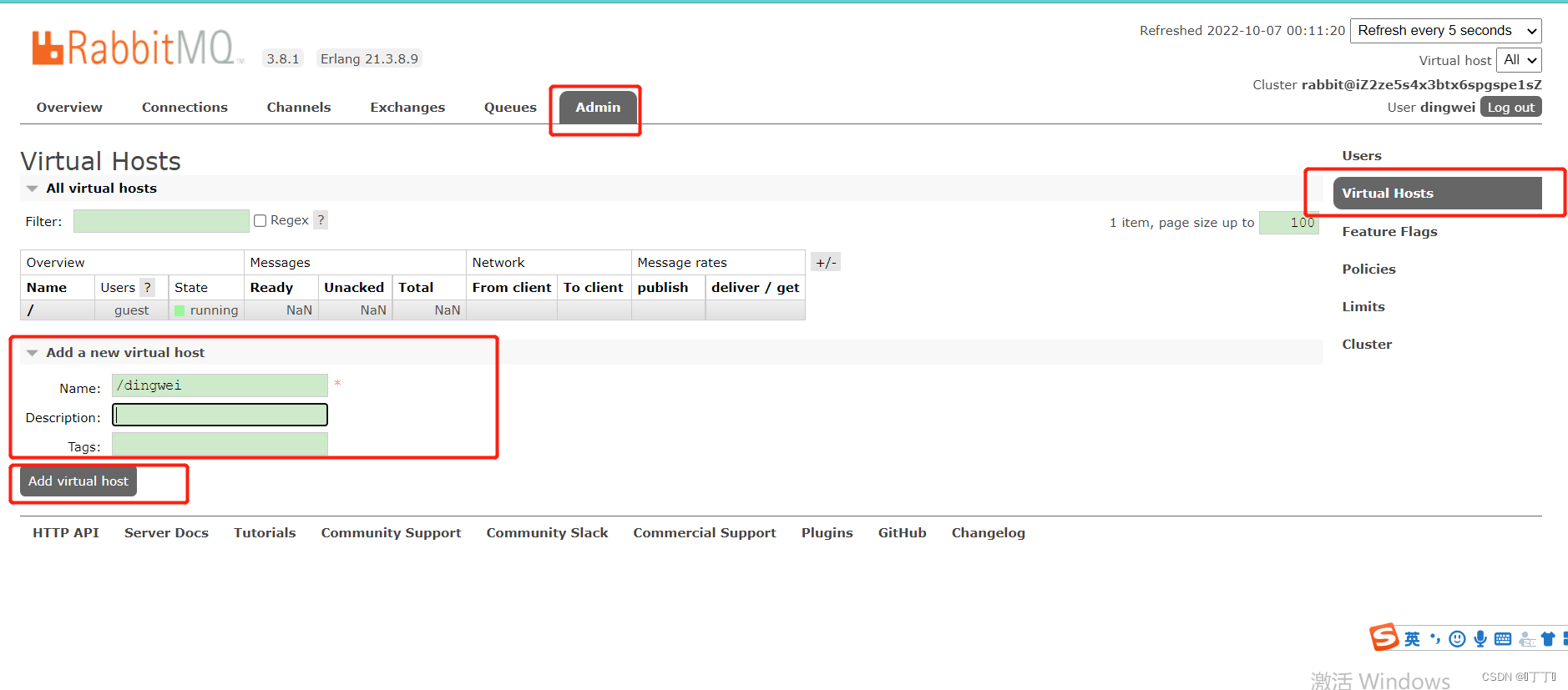This screenshot has height=690, width=1568.
Task: Click the "running" state cell
Action: 206,310
